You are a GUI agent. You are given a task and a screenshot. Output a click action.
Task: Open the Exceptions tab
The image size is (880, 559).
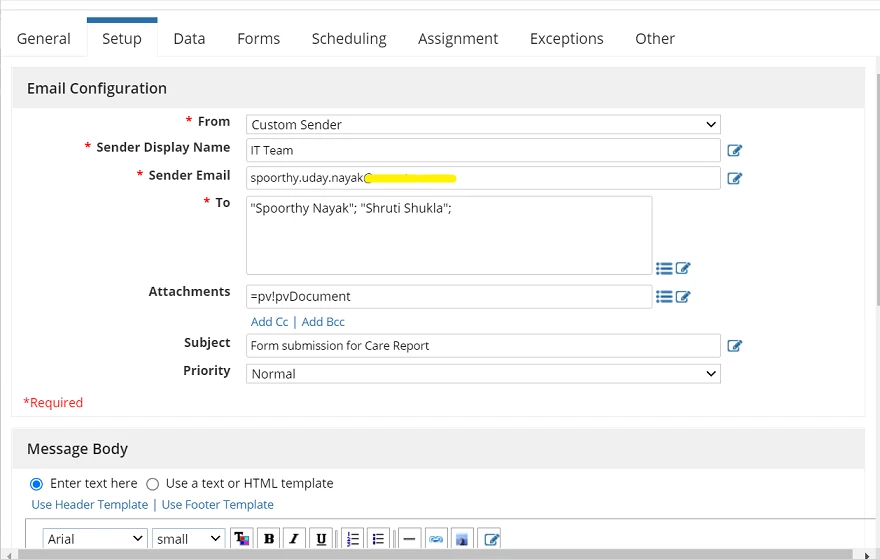point(567,39)
